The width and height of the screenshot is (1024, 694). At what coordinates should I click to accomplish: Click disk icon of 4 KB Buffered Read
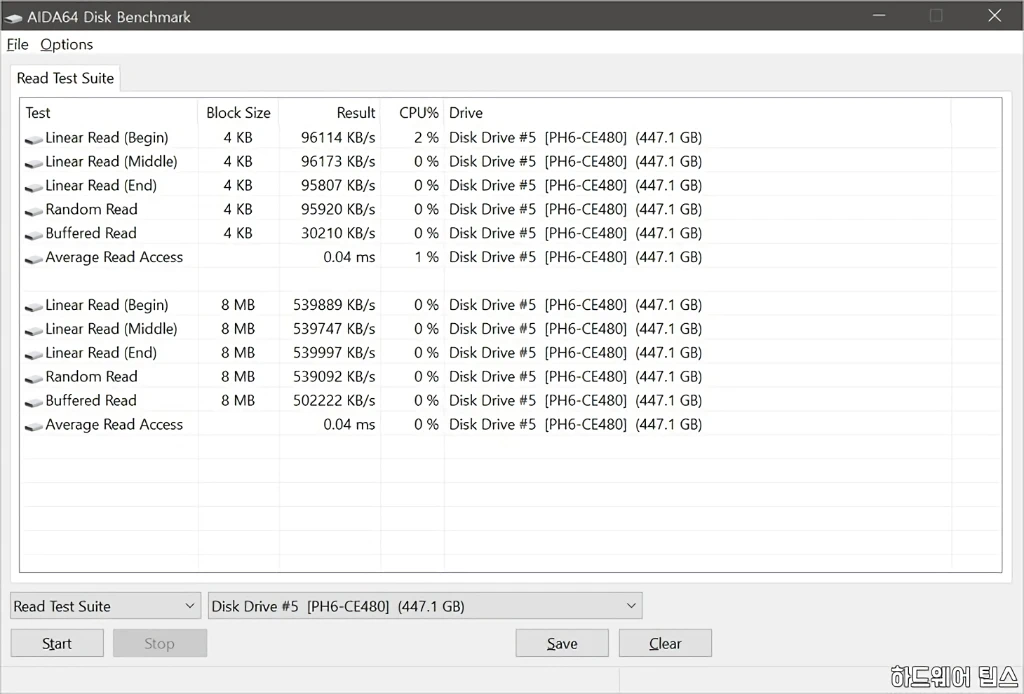coord(34,235)
